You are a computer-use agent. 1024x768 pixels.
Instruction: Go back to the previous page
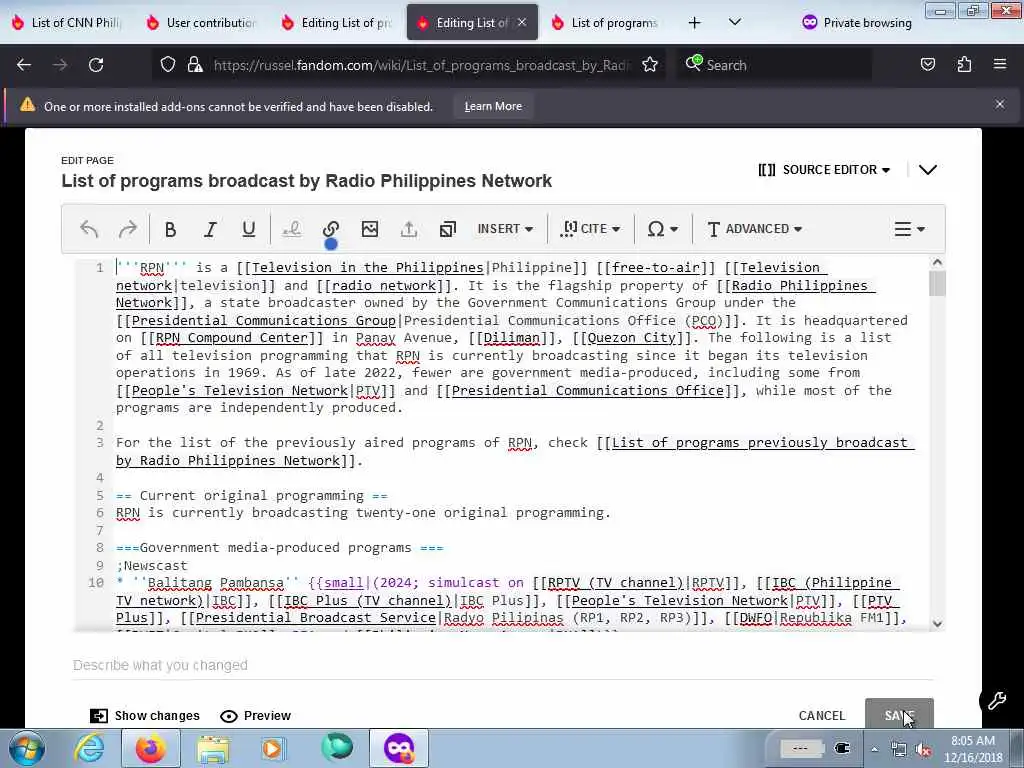point(24,65)
